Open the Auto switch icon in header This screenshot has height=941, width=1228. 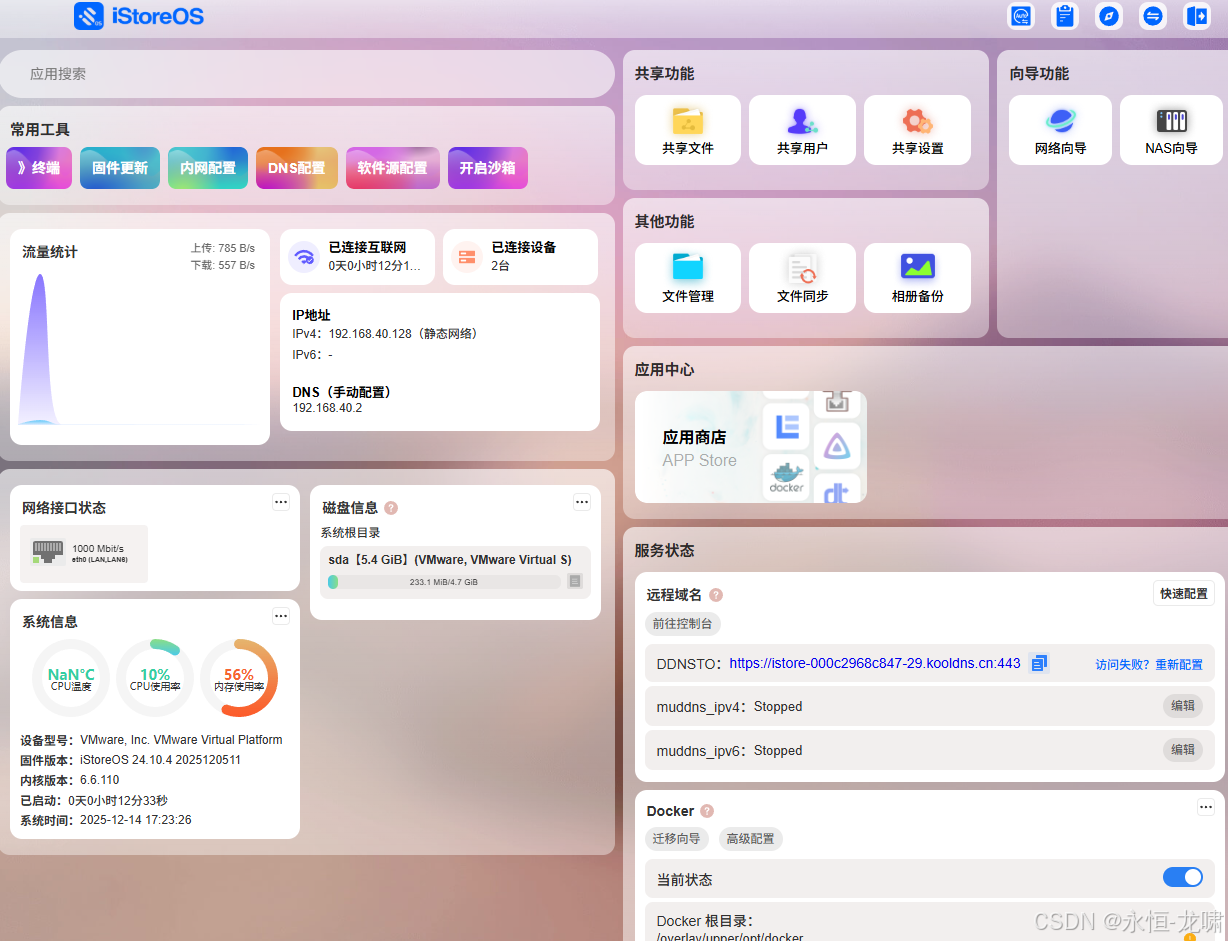click(1021, 16)
